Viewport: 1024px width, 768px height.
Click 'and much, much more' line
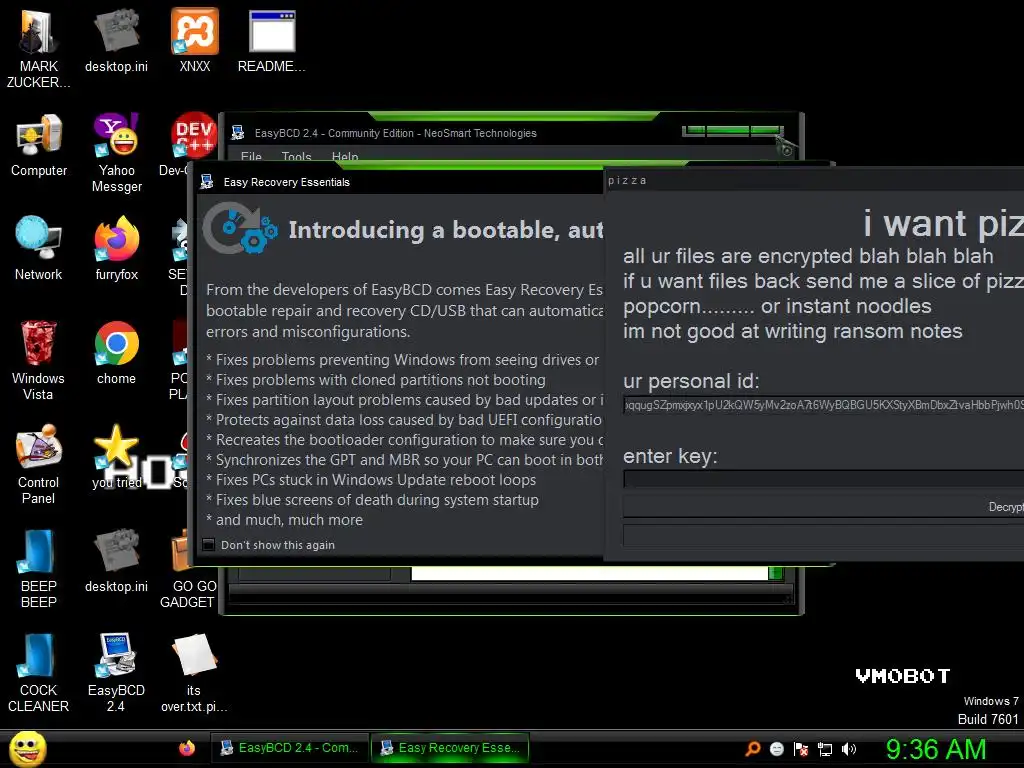pyautogui.click(x=284, y=520)
